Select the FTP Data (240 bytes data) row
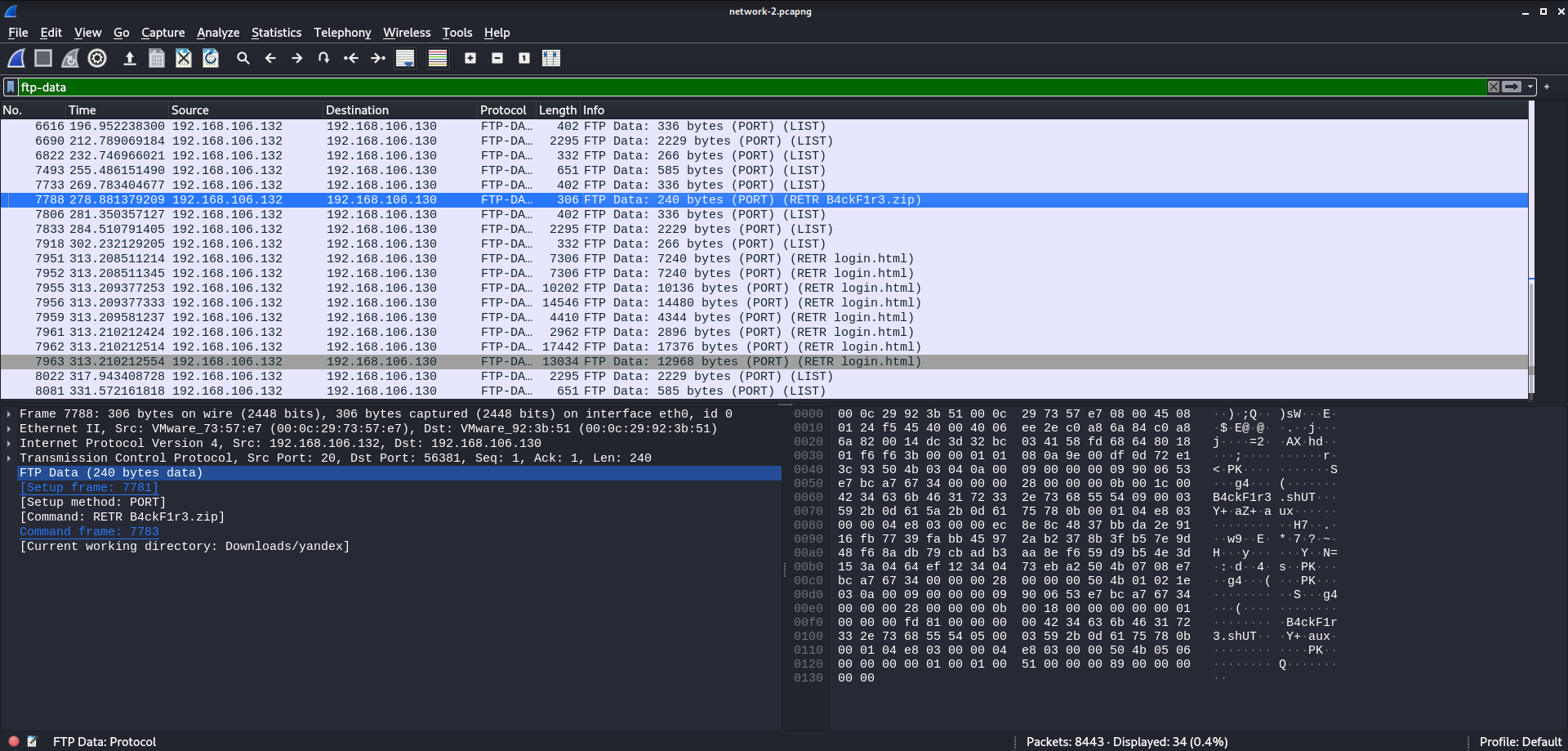This screenshot has height=751, width=1568. click(x=399, y=472)
